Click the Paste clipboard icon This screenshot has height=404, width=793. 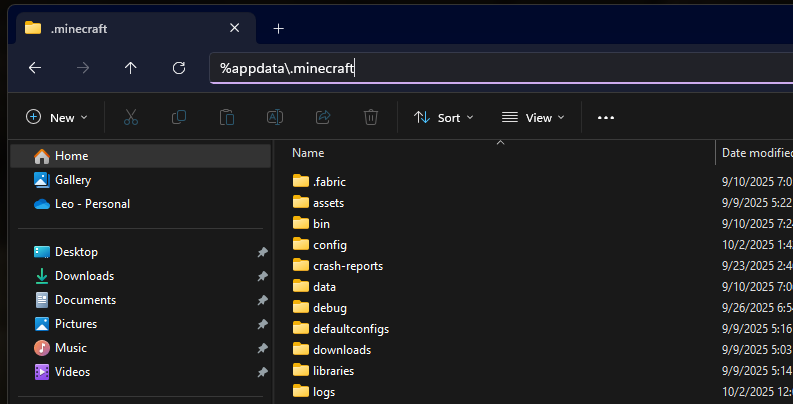(227, 117)
